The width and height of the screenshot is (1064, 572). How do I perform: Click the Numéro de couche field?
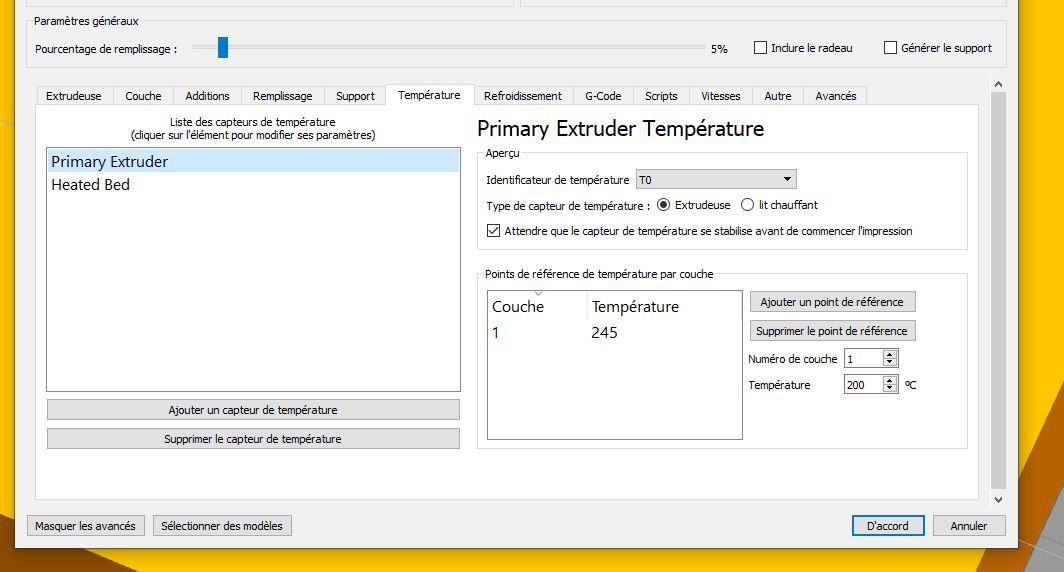863,359
